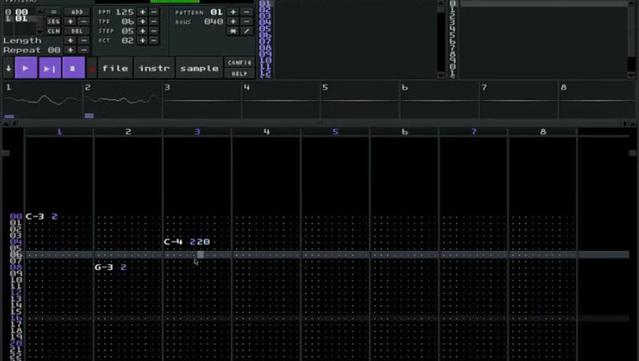Viewport: 639px width, 361px height.
Task: Decrease the ticks value 06 with minus
Action: pos(154,21)
